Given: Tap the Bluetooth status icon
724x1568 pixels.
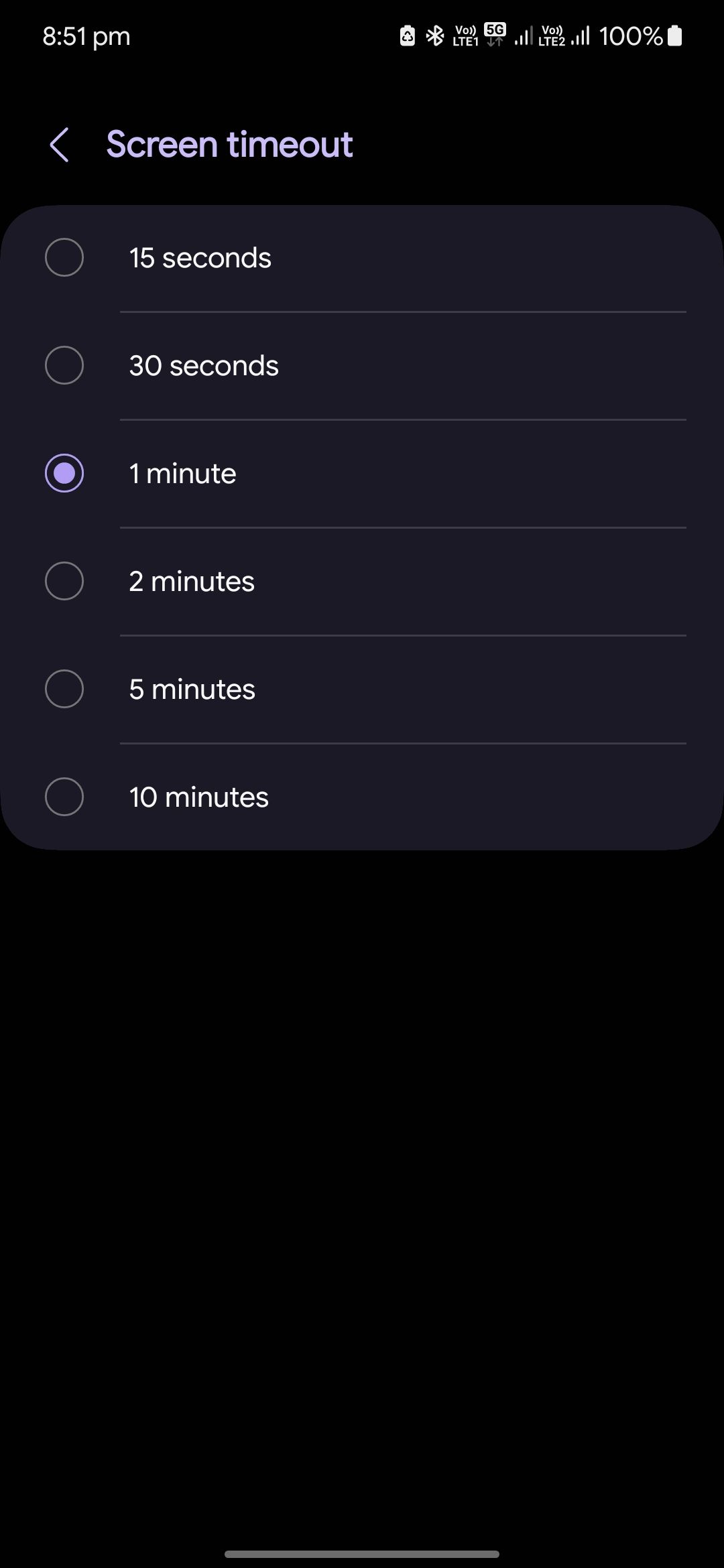Looking at the screenshot, I should (x=436, y=36).
